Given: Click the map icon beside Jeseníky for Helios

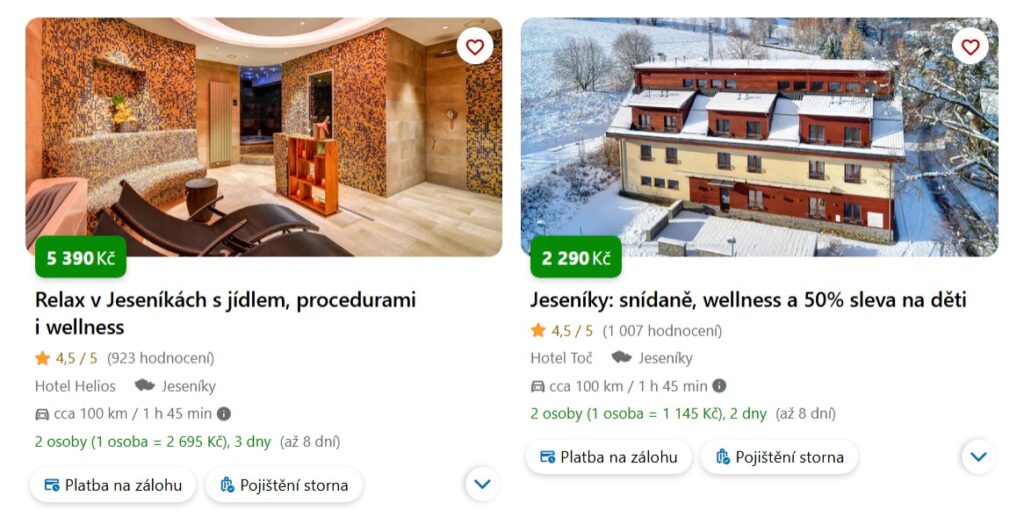Looking at the screenshot, I should click(x=144, y=386).
